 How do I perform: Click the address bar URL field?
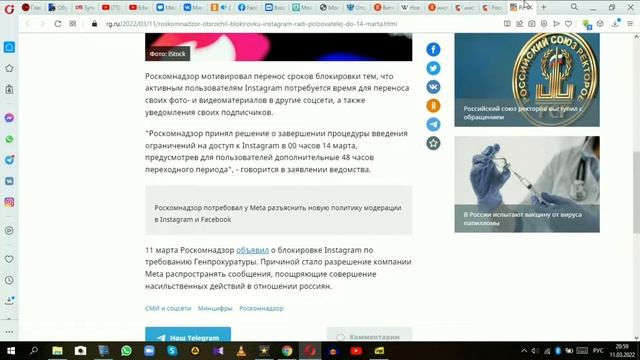(x=251, y=24)
